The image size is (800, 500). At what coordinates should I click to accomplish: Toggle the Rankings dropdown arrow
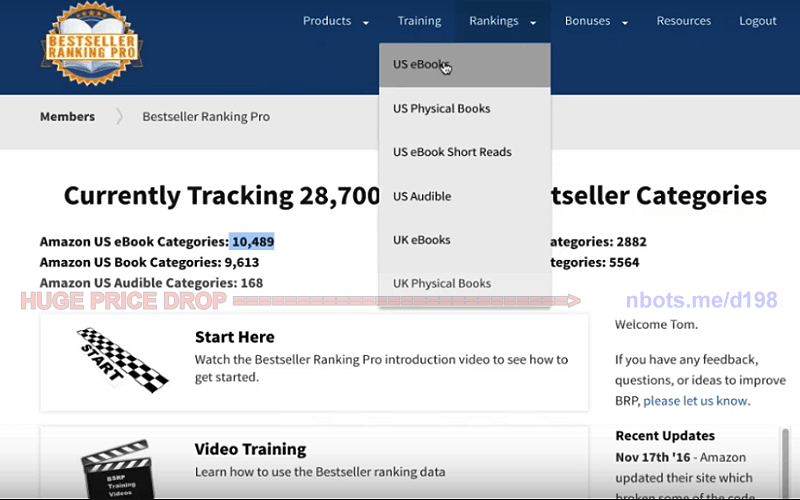[533, 22]
